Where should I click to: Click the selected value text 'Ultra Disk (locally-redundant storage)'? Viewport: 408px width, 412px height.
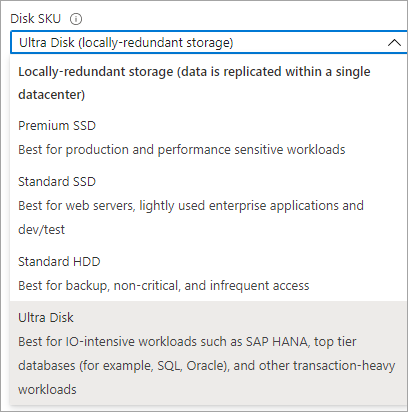click(x=126, y=43)
